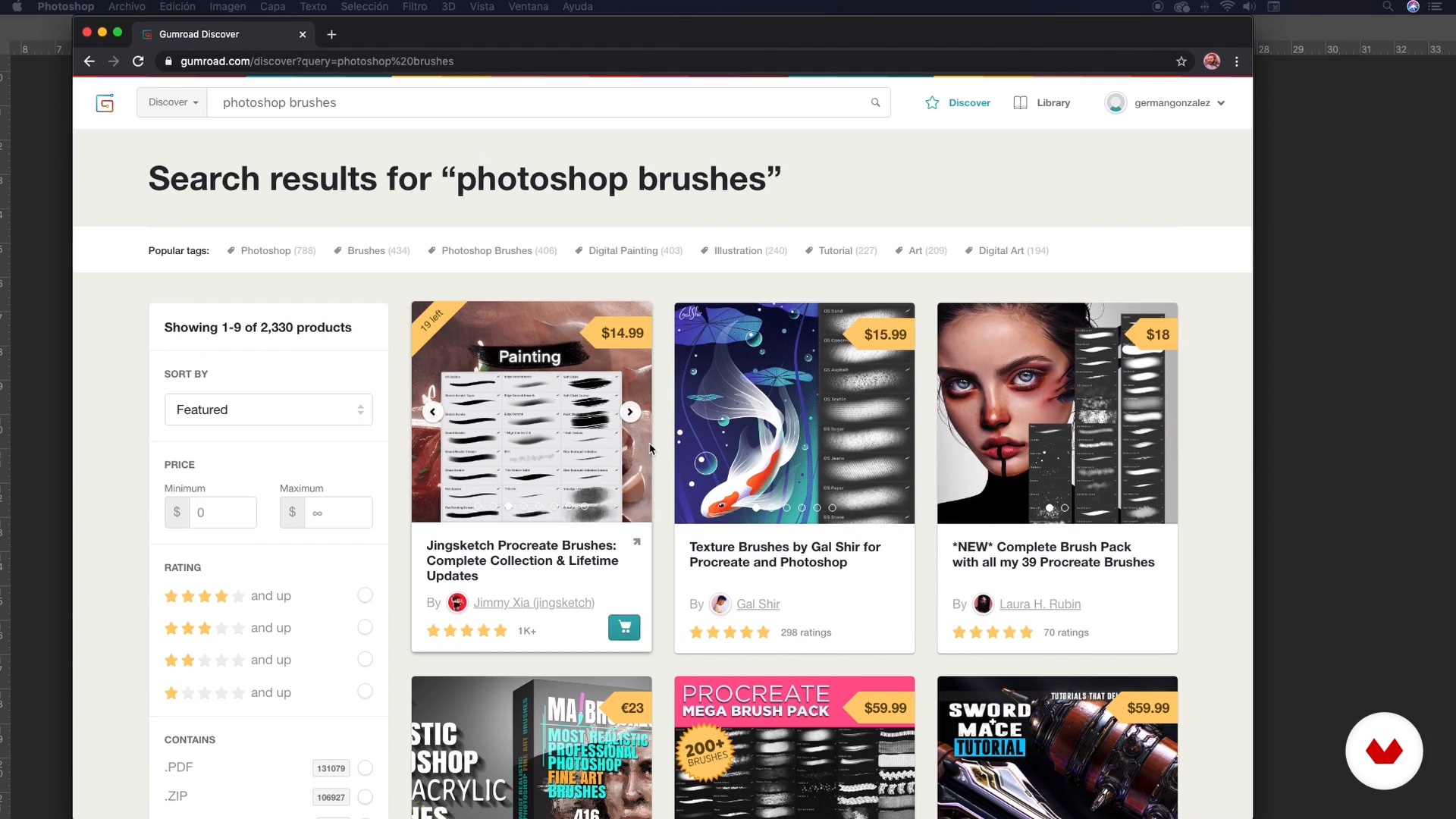Image resolution: width=1456 pixels, height=819 pixels.
Task: Open a new browser tab with plus
Action: pos(331,34)
